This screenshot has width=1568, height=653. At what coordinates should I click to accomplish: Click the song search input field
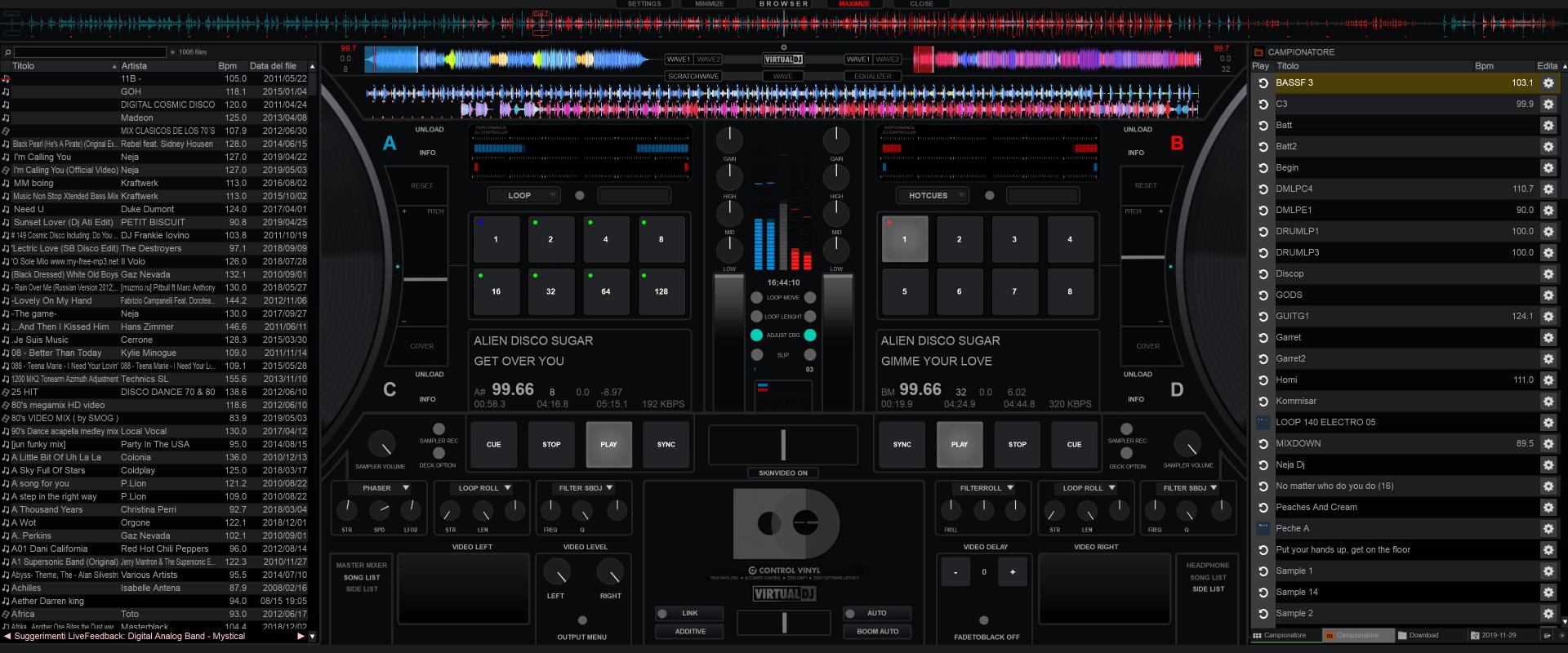[90, 52]
